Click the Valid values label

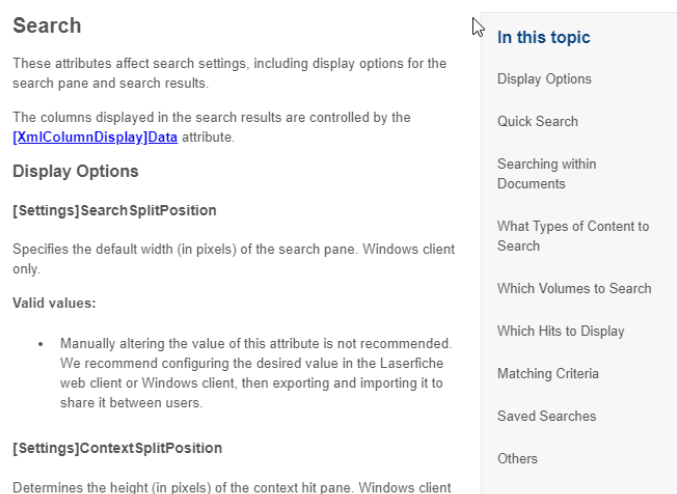(x=54, y=303)
